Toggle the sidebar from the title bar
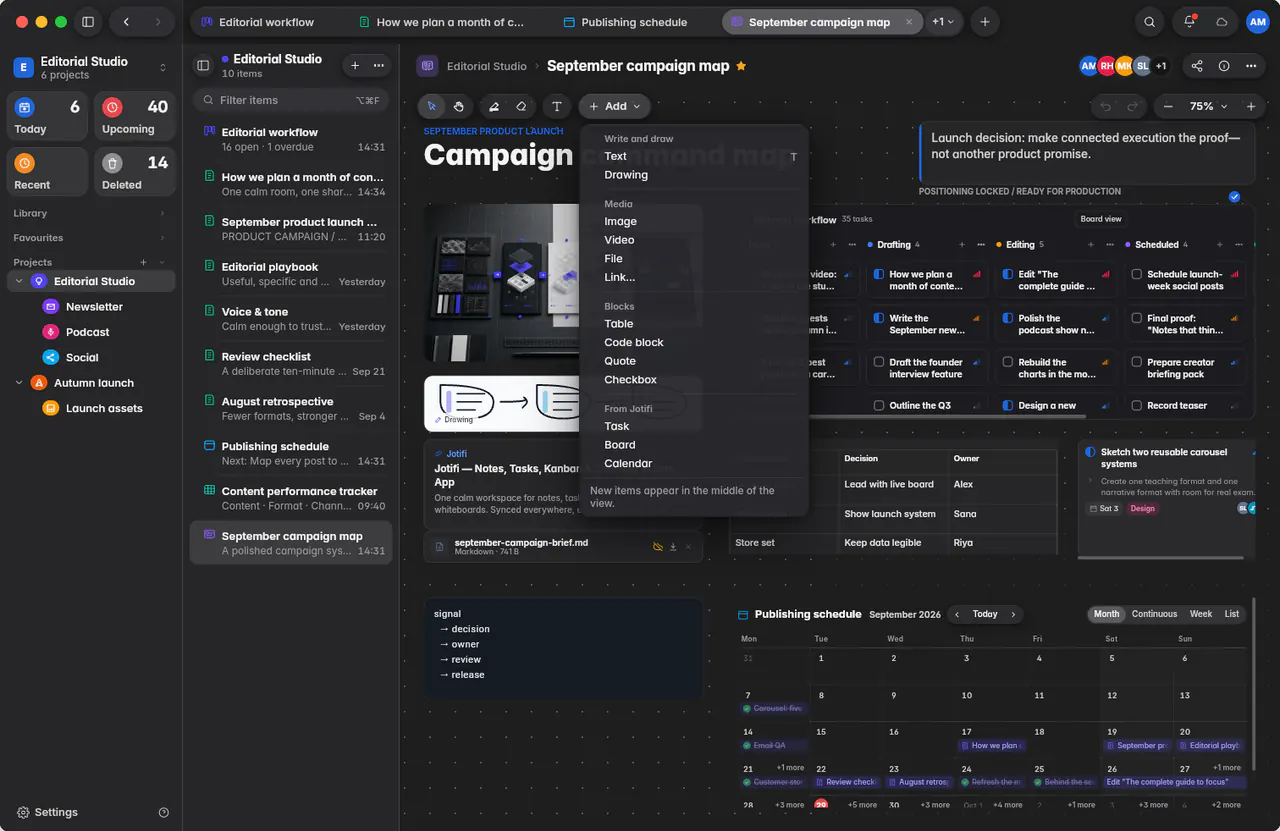 (x=88, y=22)
